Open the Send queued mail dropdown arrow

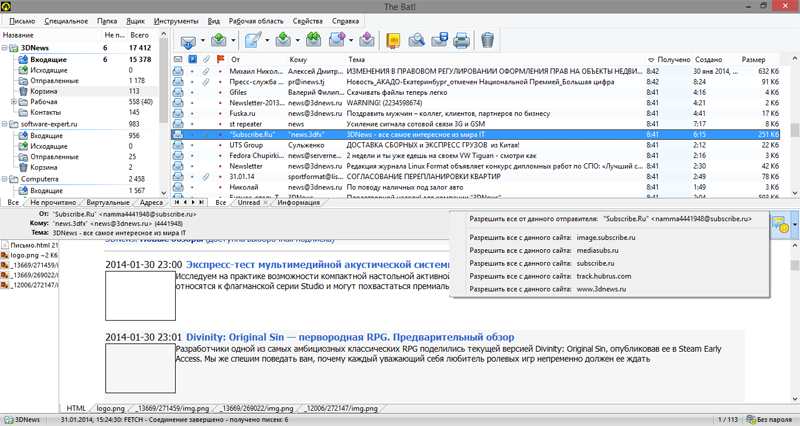233,40
